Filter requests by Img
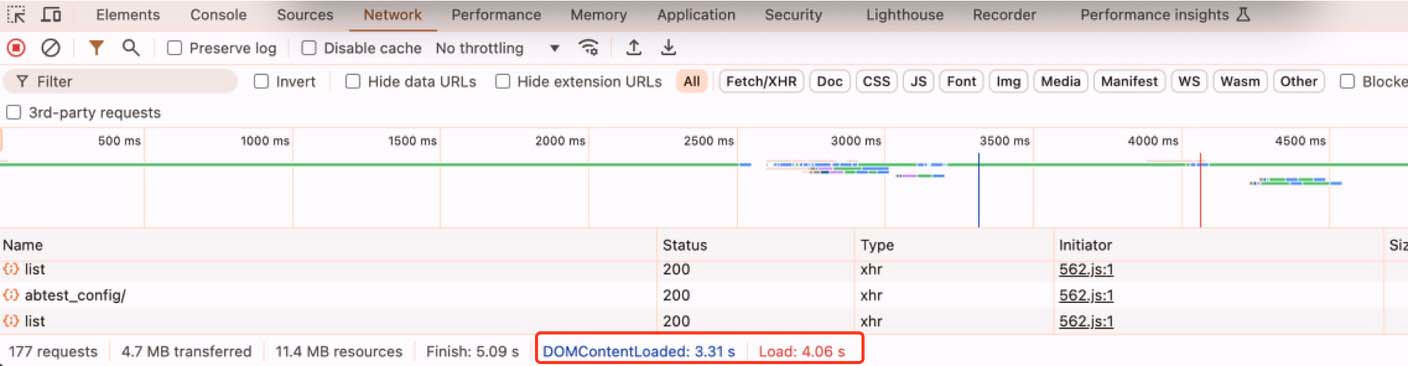The width and height of the screenshot is (1408, 366). pos(1008,82)
